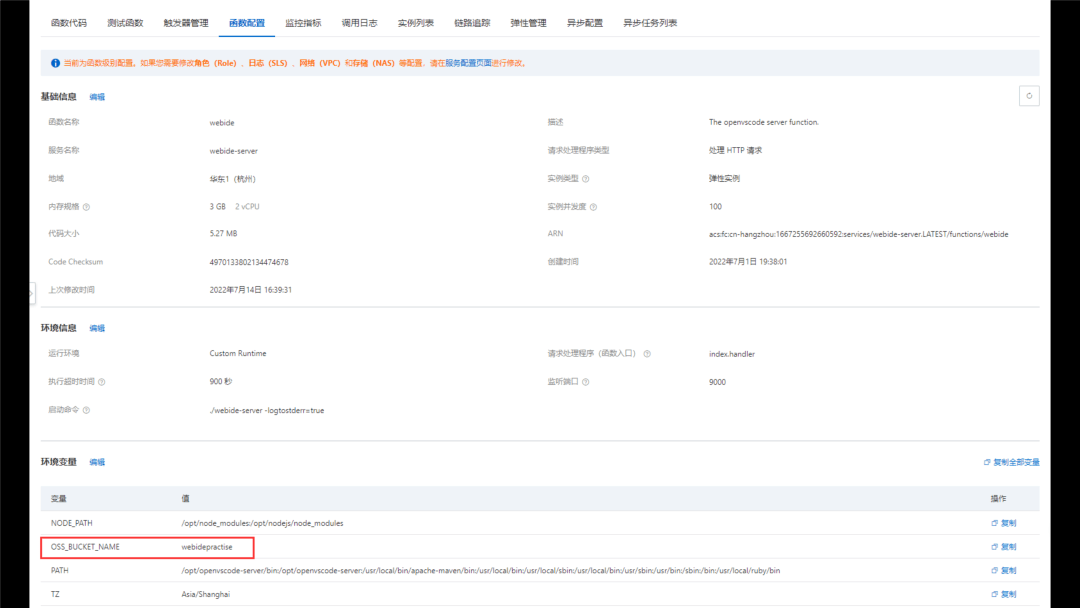
Task: Click the webidepractise value
Action: coord(207,547)
